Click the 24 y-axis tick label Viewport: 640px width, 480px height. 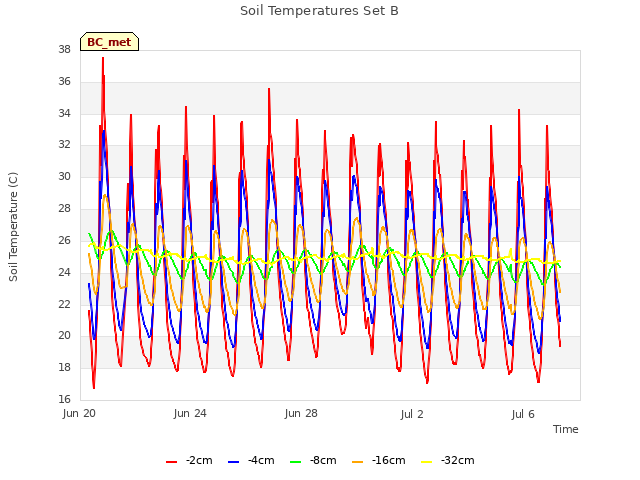[64, 272]
